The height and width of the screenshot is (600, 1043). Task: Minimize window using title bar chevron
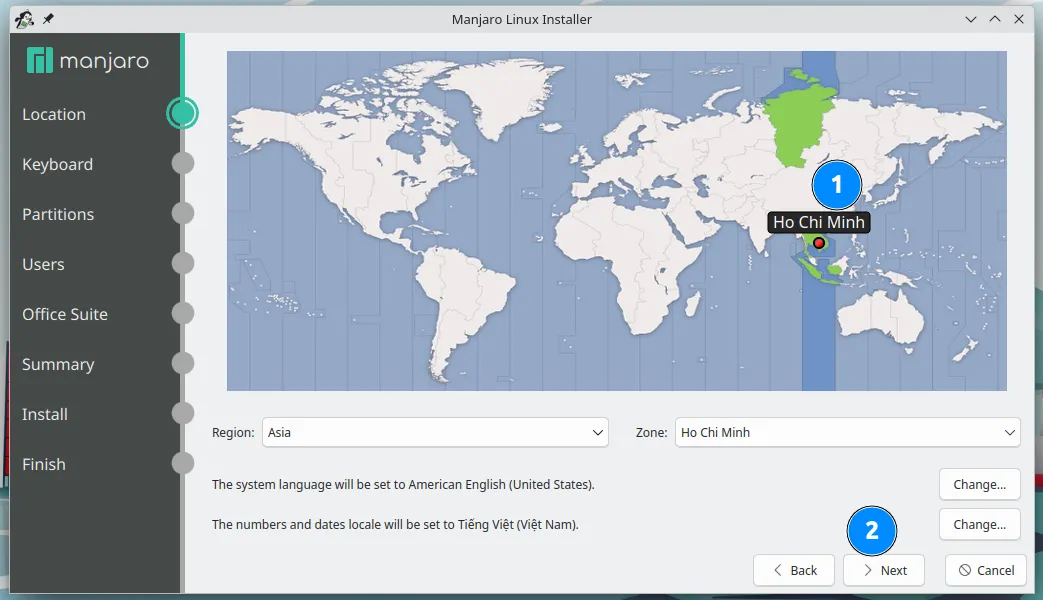tap(970, 19)
